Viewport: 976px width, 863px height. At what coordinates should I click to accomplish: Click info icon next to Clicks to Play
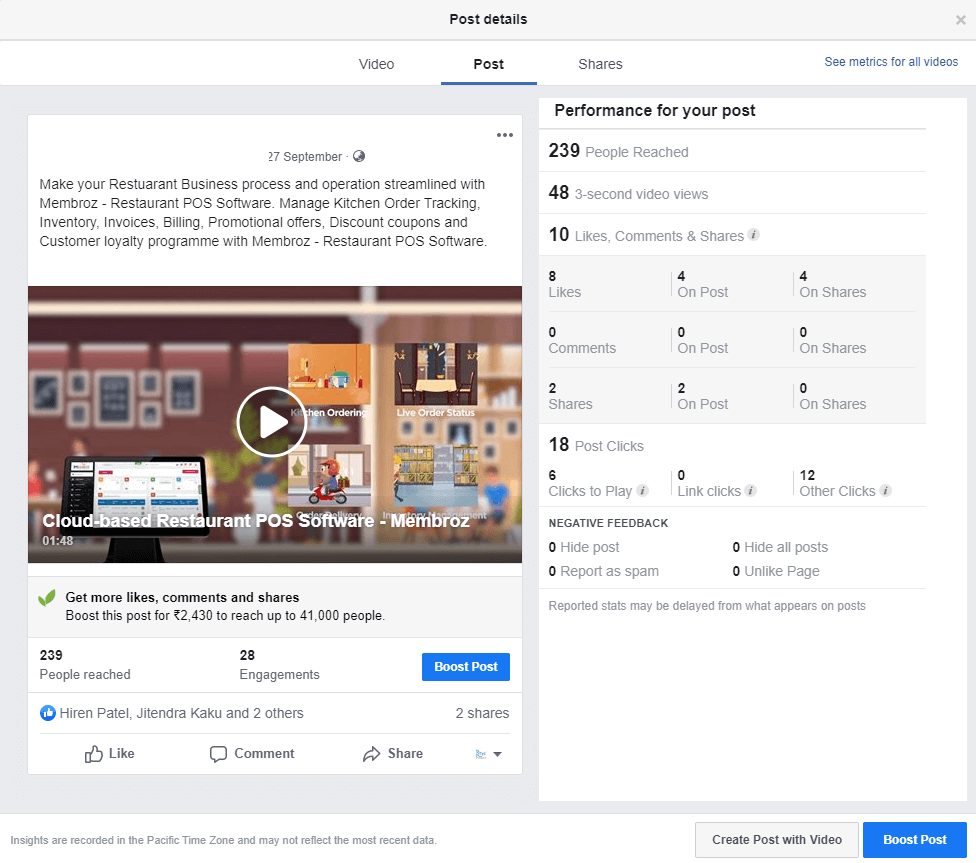pos(642,490)
